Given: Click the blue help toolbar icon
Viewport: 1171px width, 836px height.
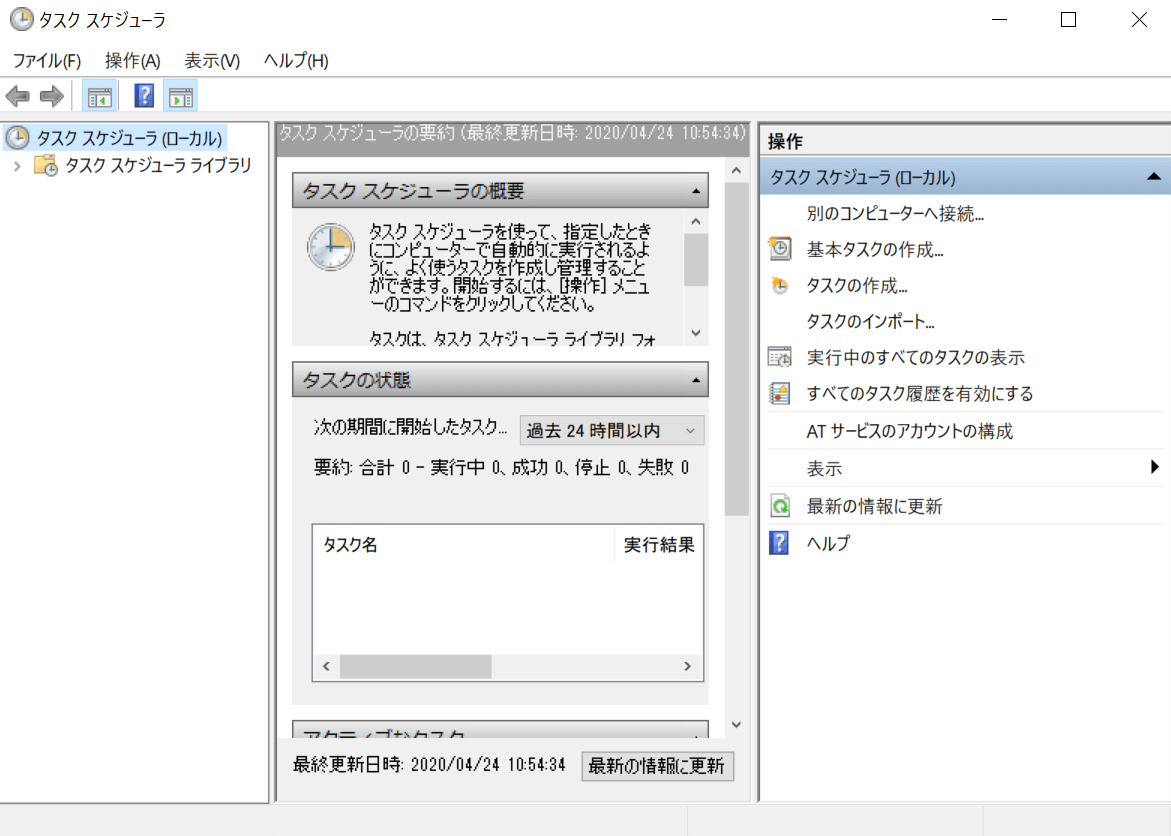Looking at the screenshot, I should pyautogui.click(x=144, y=96).
